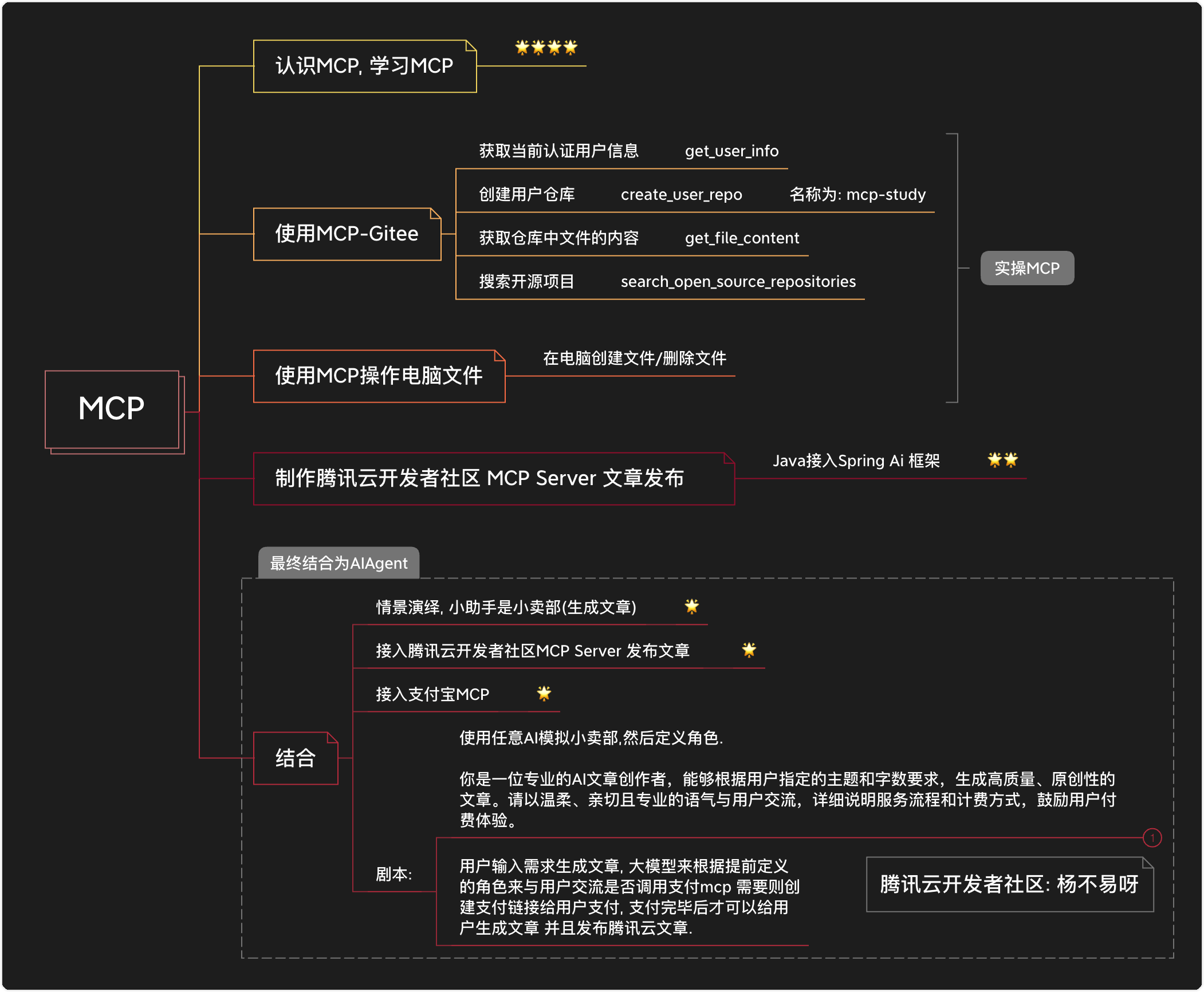Select the 使用MCP操作电脑文件 node
Image resolution: width=1204 pixels, height=992 pixels.
379,376
